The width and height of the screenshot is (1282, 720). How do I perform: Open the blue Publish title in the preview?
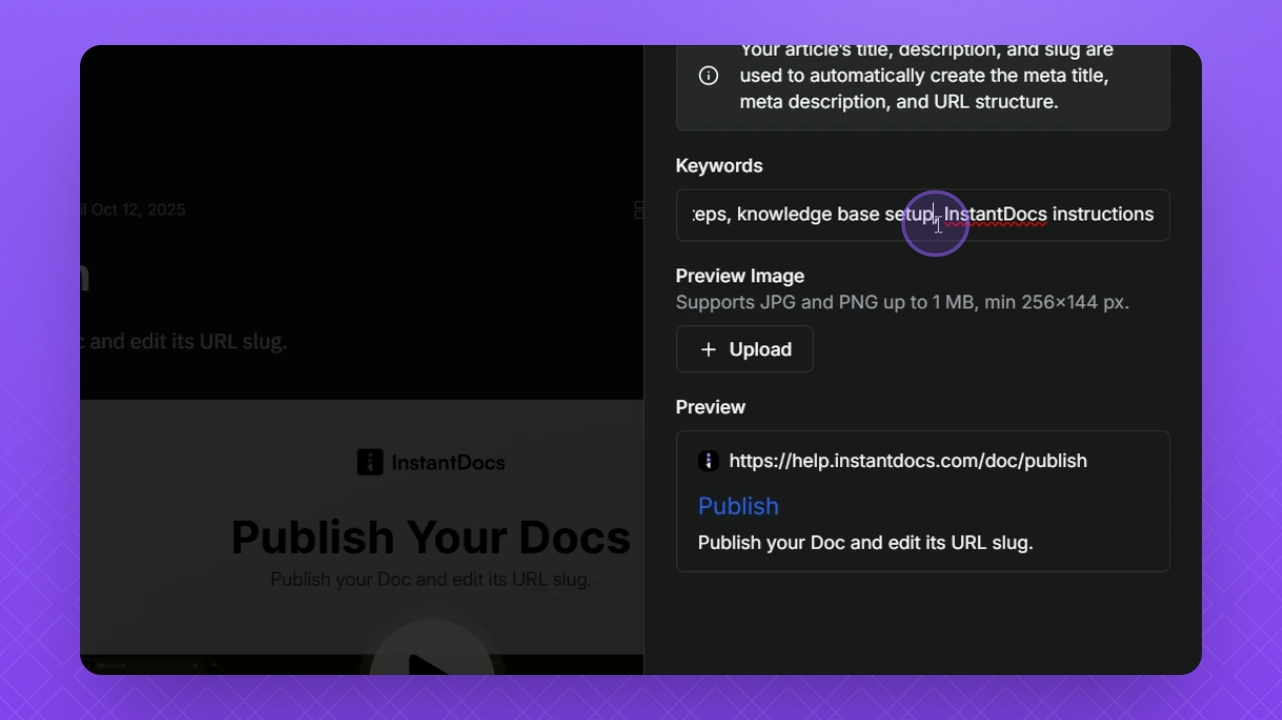point(738,506)
